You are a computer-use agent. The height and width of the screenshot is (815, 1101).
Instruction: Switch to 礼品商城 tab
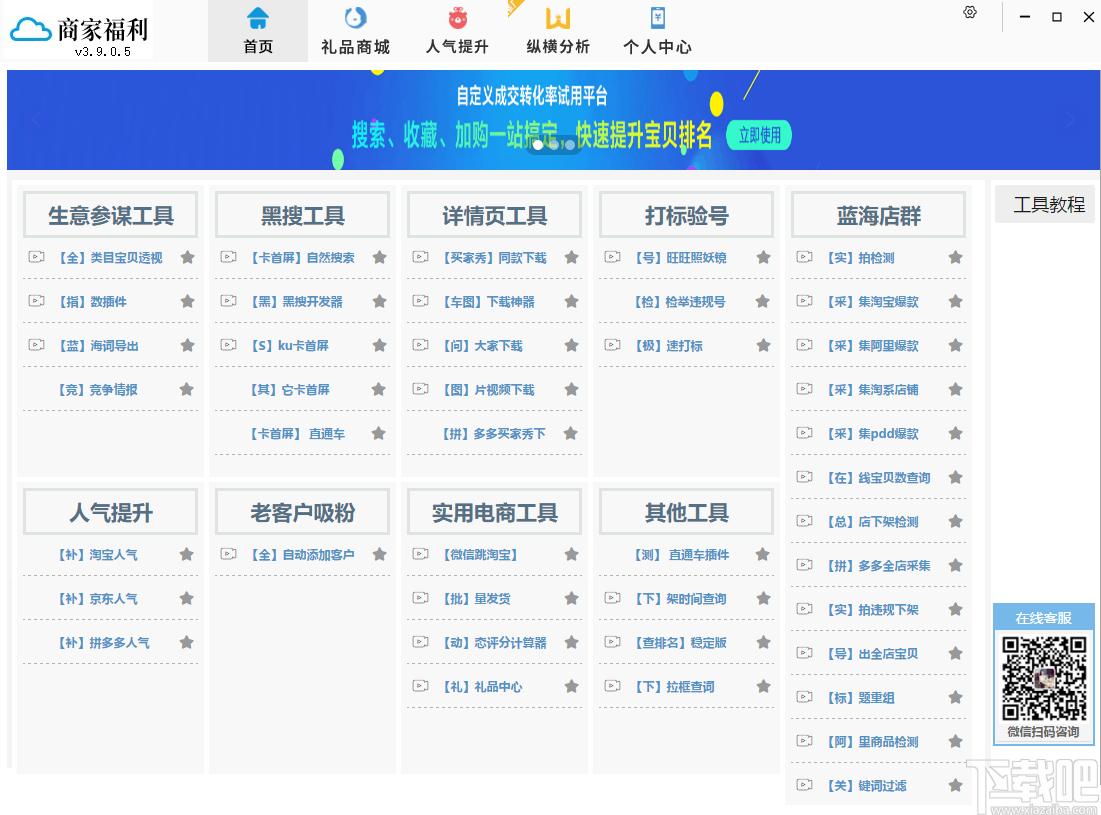(x=355, y=31)
